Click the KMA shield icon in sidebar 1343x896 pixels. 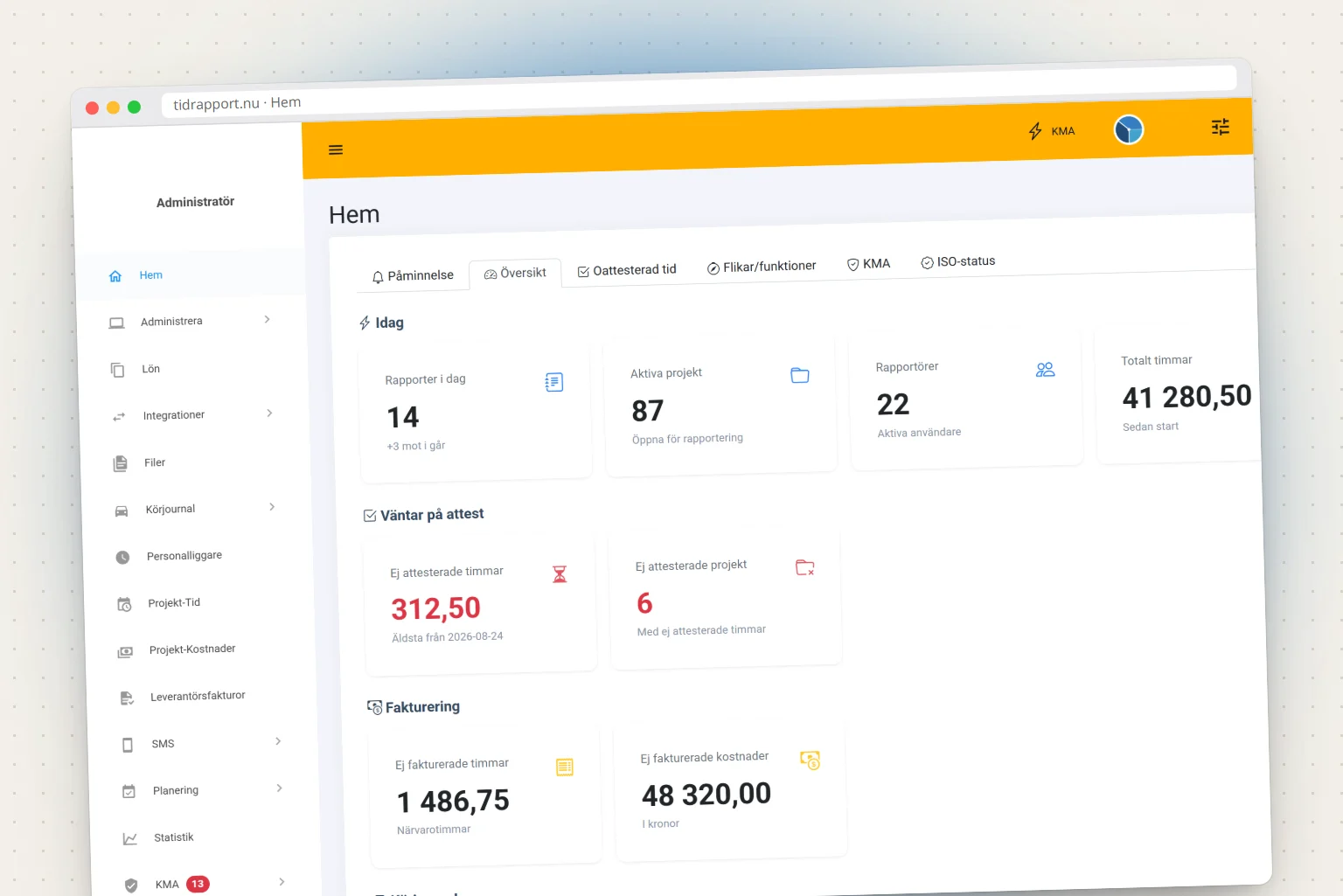click(x=131, y=886)
